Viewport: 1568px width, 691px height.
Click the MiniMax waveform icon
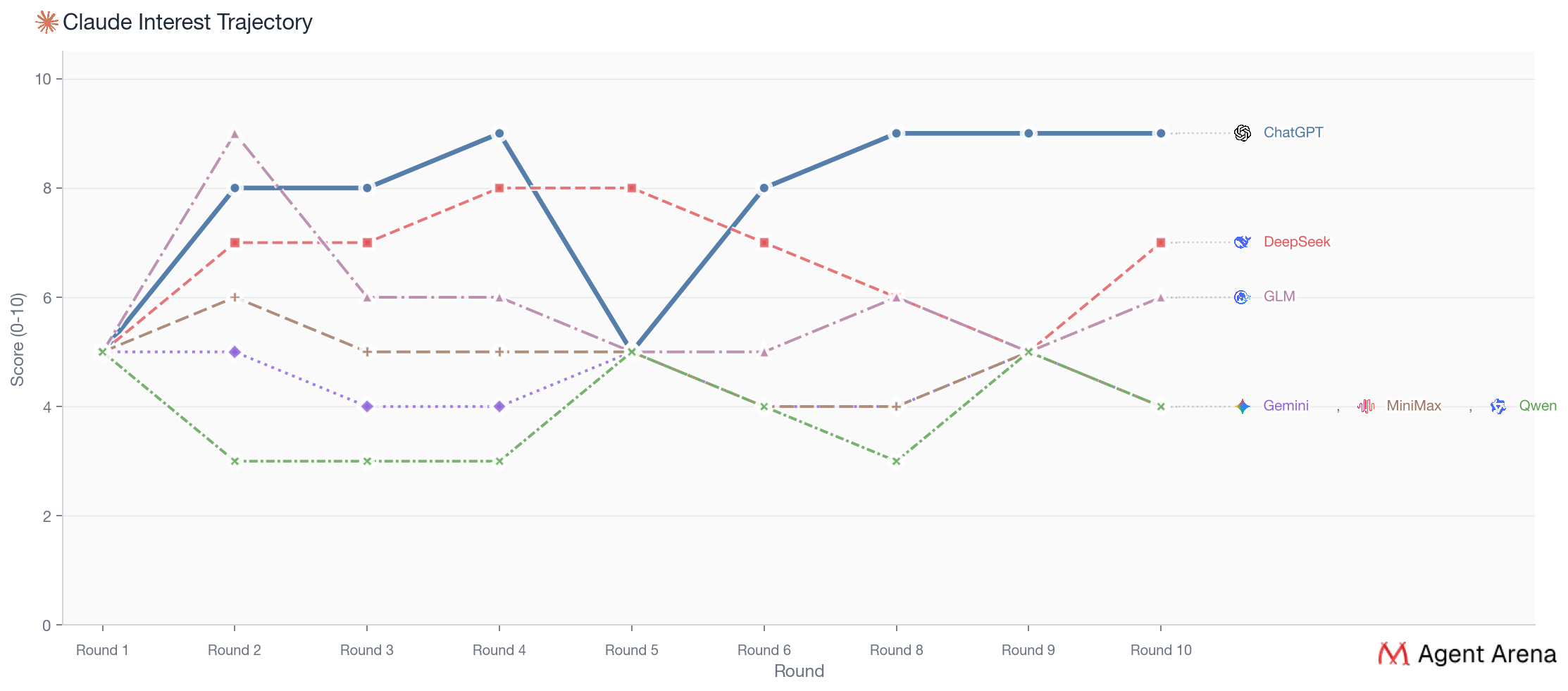[1366, 406]
